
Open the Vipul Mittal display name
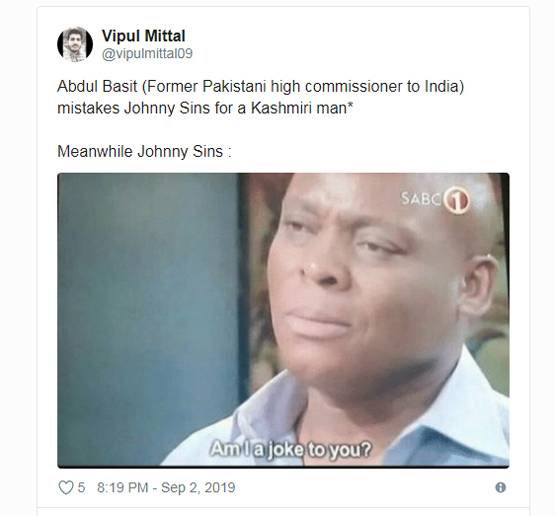143,36
